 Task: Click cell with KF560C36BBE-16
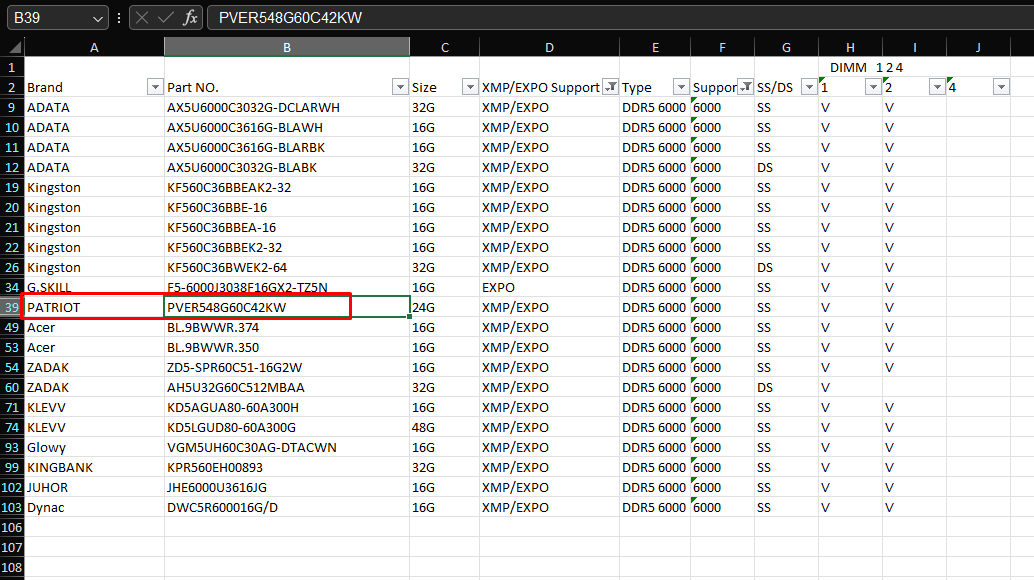click(287, 208)
